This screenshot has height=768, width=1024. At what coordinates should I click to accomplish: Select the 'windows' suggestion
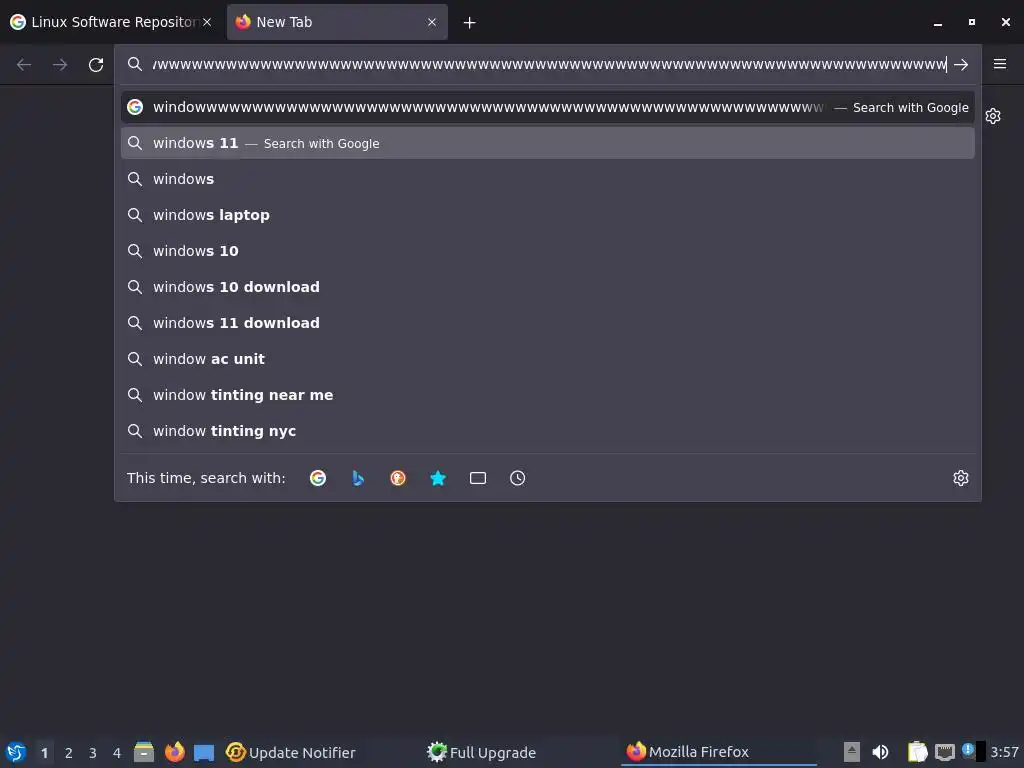548,179
